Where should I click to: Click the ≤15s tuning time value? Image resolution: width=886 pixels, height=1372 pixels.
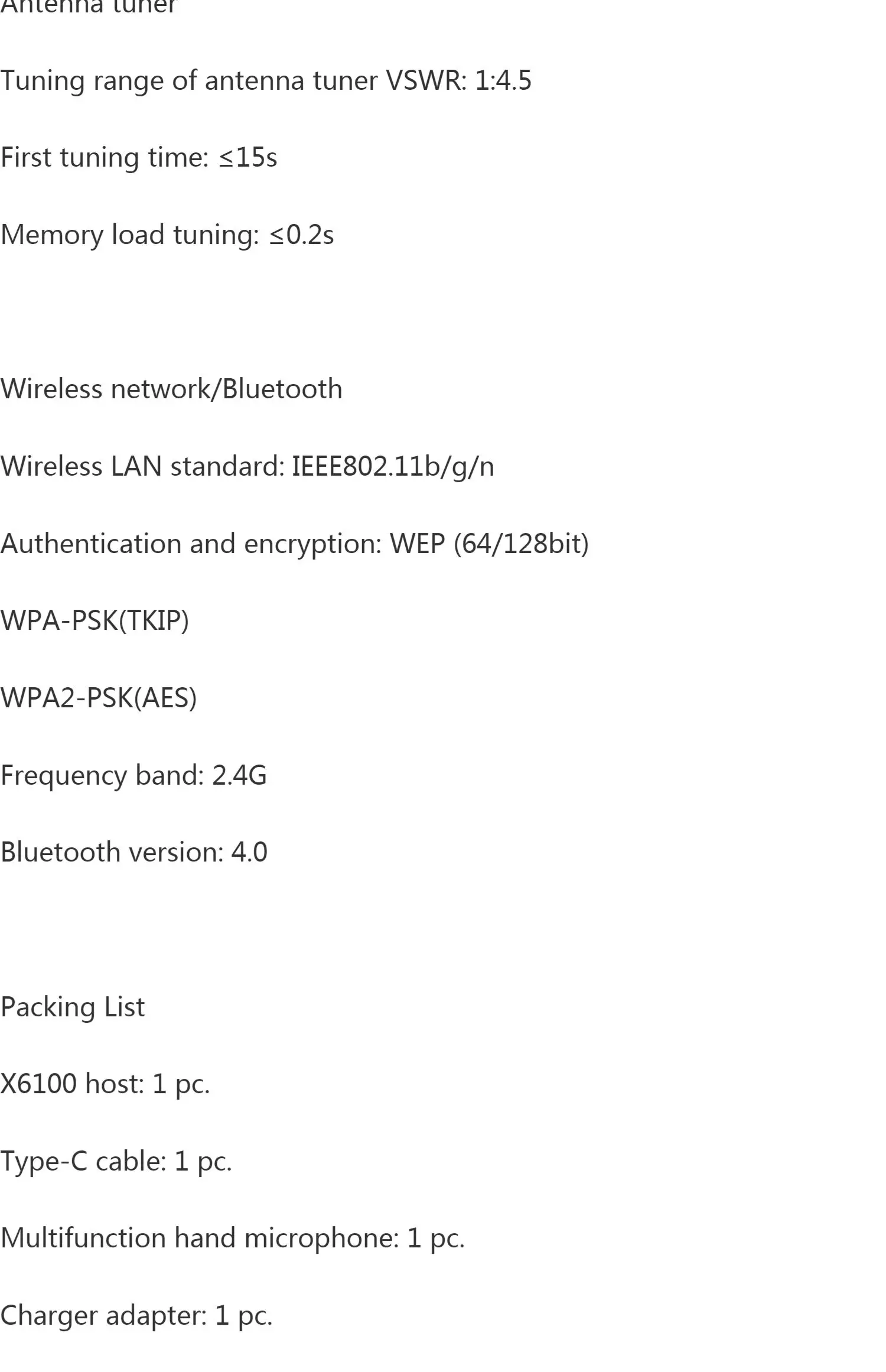click(248, 158)
